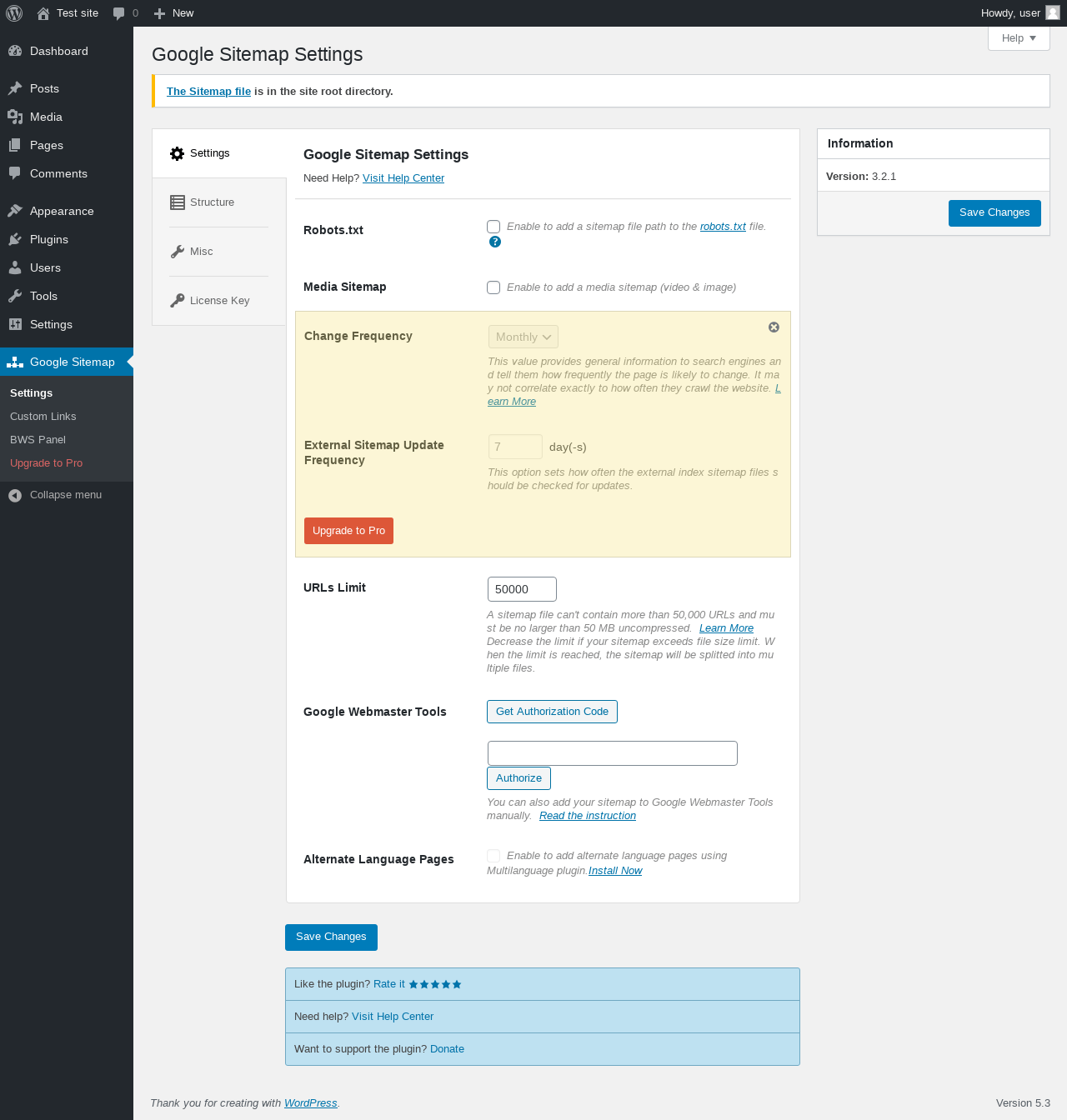Open the Howdy, user account menu
Screen dimensions: 1067x1120
[x=1019, y=13]
